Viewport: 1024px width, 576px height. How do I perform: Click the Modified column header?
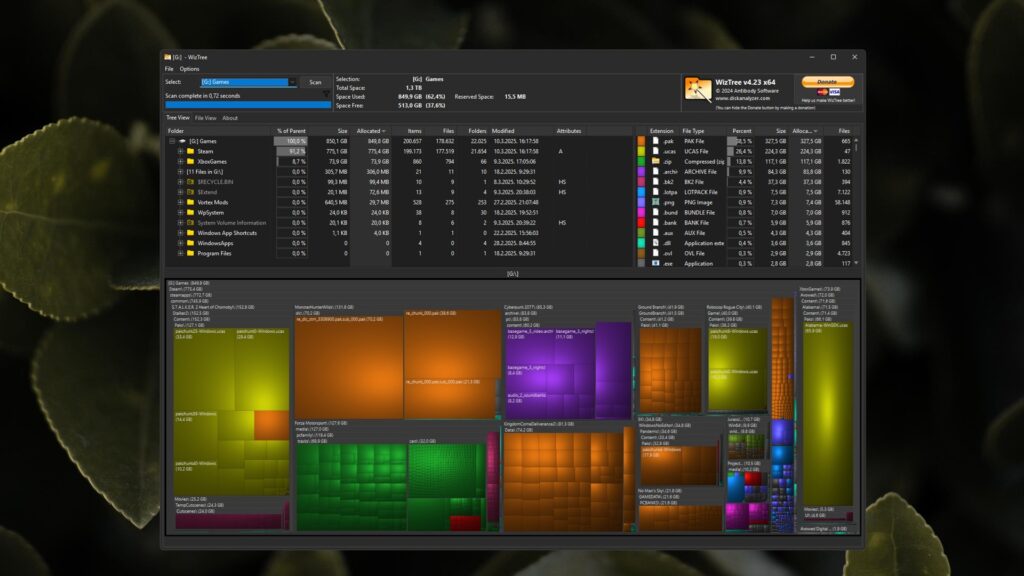[x=503, y=131]
